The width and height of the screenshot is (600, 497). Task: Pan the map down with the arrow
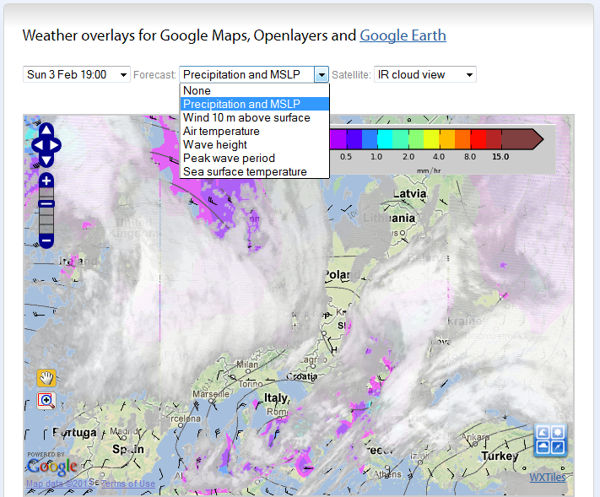point(46,160)
